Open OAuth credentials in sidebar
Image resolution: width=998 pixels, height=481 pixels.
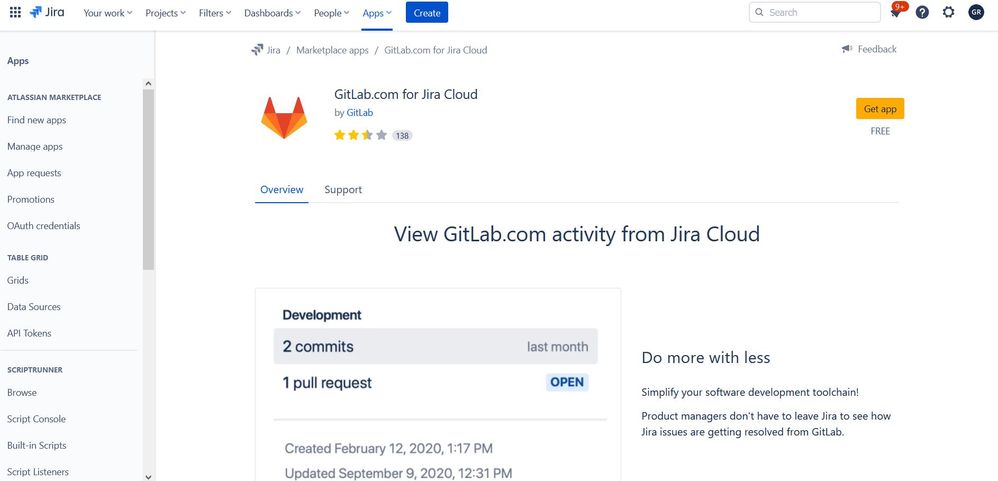pyautogui.click(x=44, y=226)
